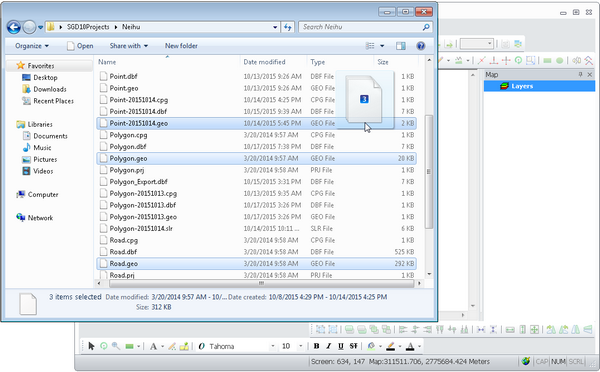600x372 pixels.
Task: Click the file list vertical scrollbar thumb
Action: (429, 171)
